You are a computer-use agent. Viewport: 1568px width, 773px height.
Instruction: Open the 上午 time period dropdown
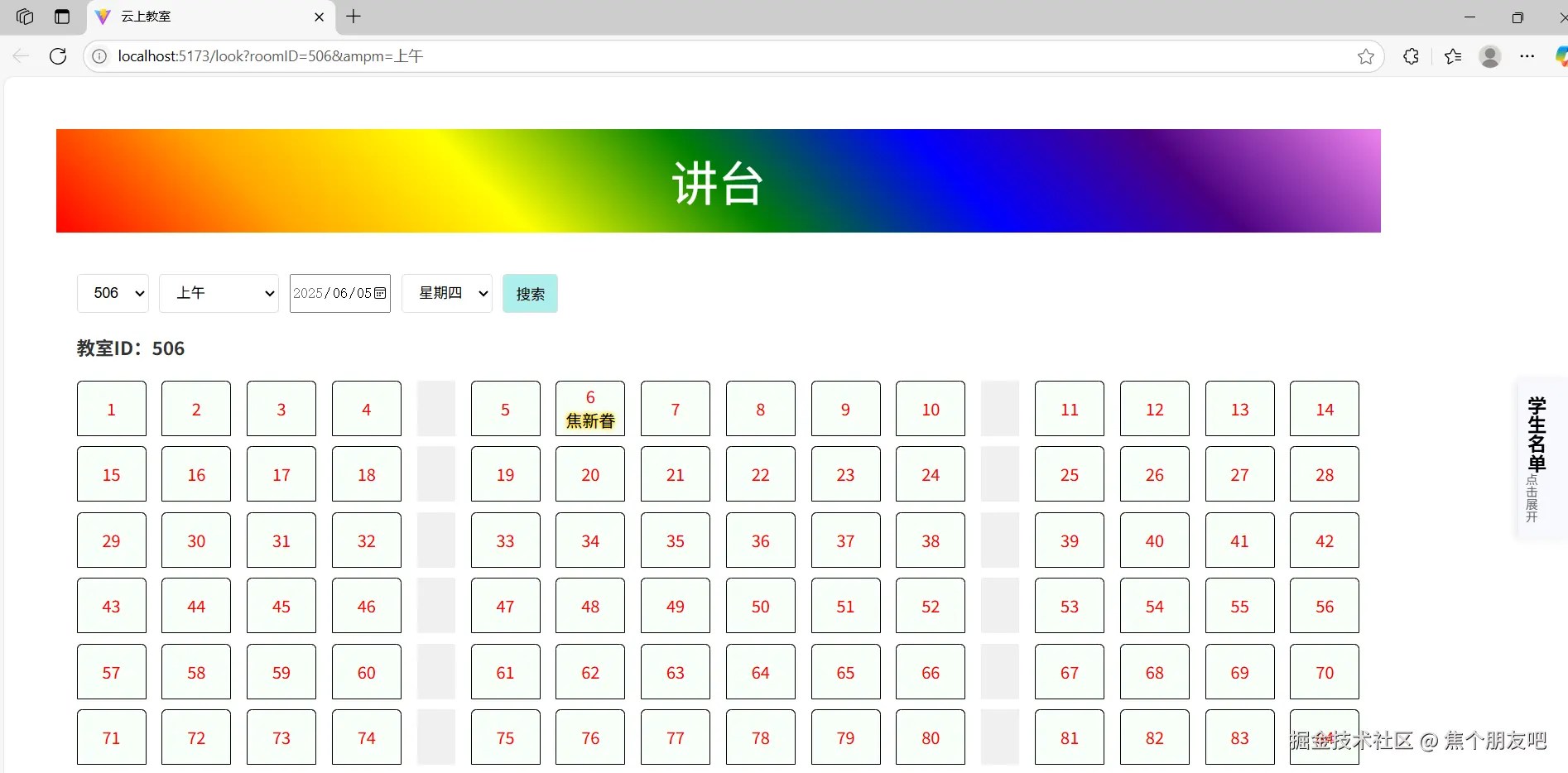[x=219, y=293]
